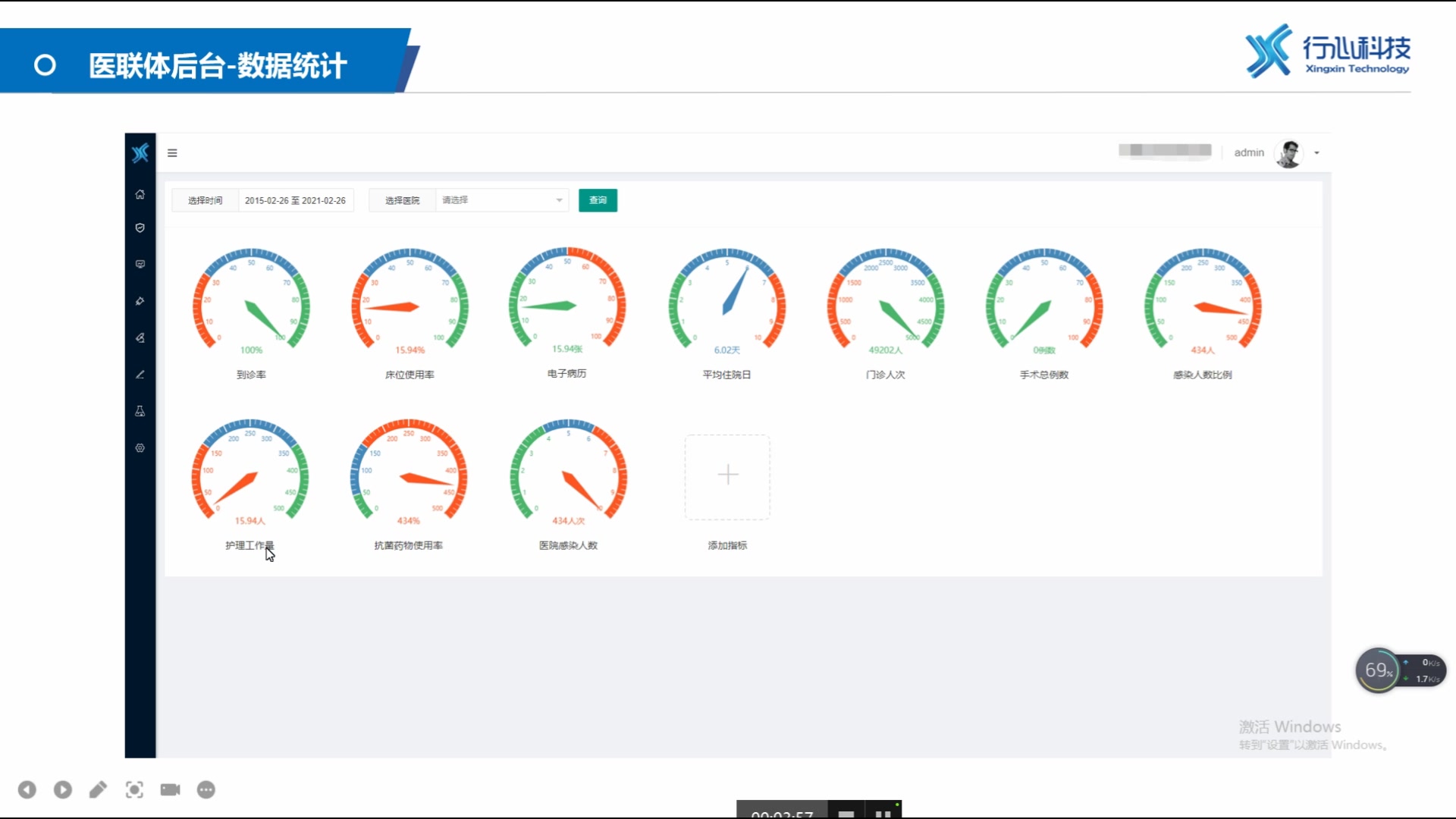The width and height of the screenshot is (1456, 819).
Task: Click the admin avatar picture
Action: tap(1288, 153)
